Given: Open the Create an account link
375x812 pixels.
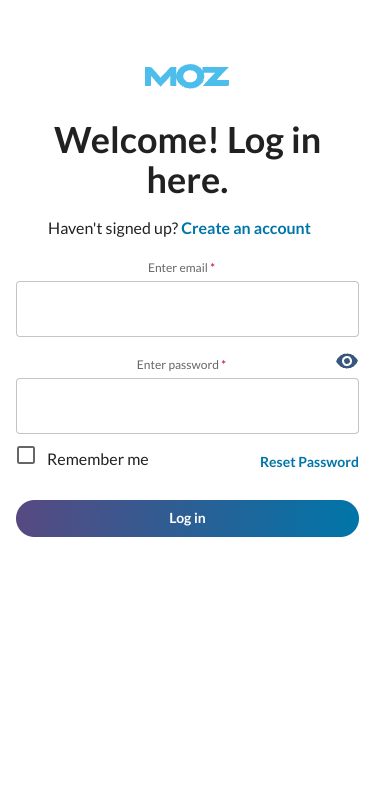Looking at the screenshot, I should [x=246, y=228].
